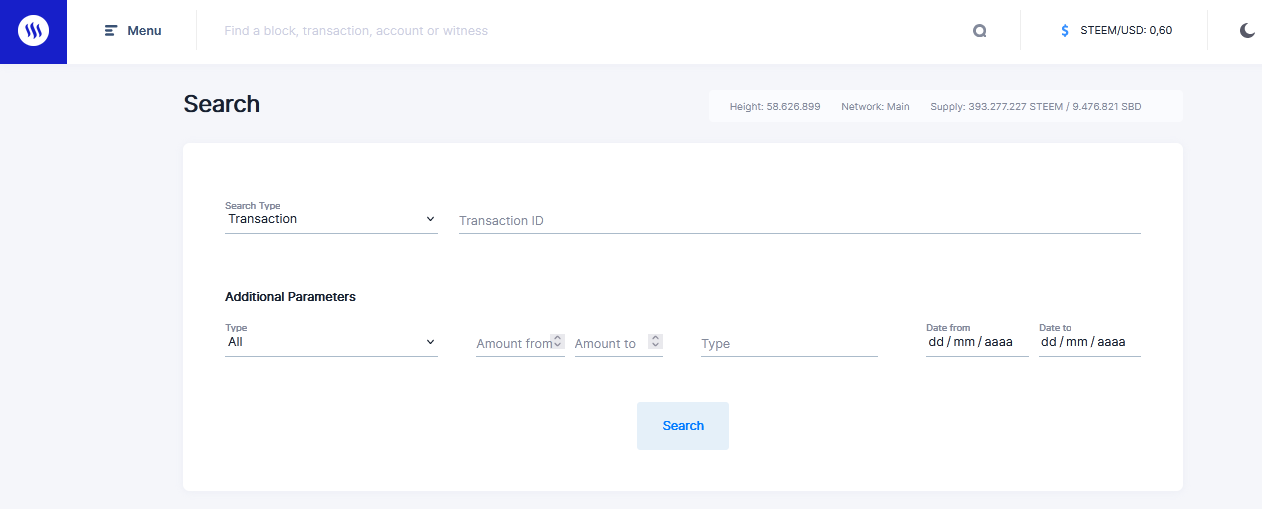Toggle dark mode with moon icon
This screenshot has width=1262, height=509.
click(x=1247, y=31)
